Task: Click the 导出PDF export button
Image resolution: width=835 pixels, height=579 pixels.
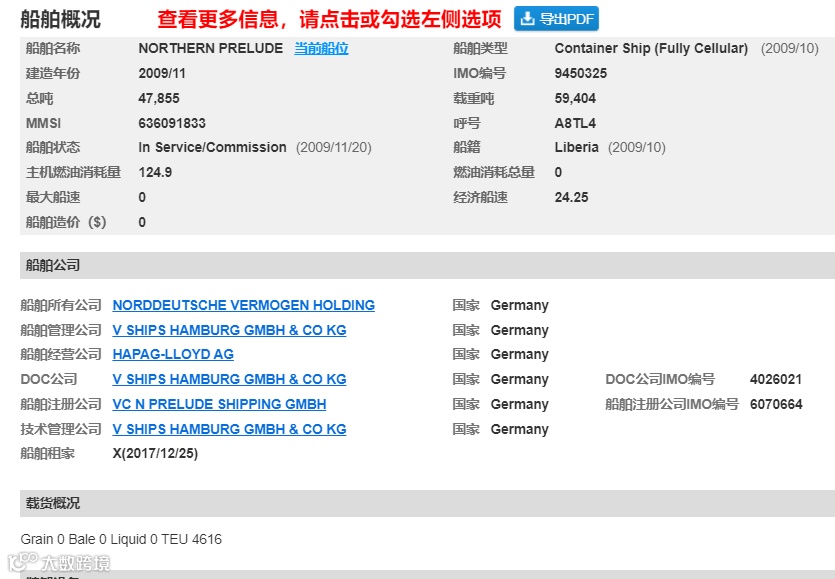Action: click(556, 19)
